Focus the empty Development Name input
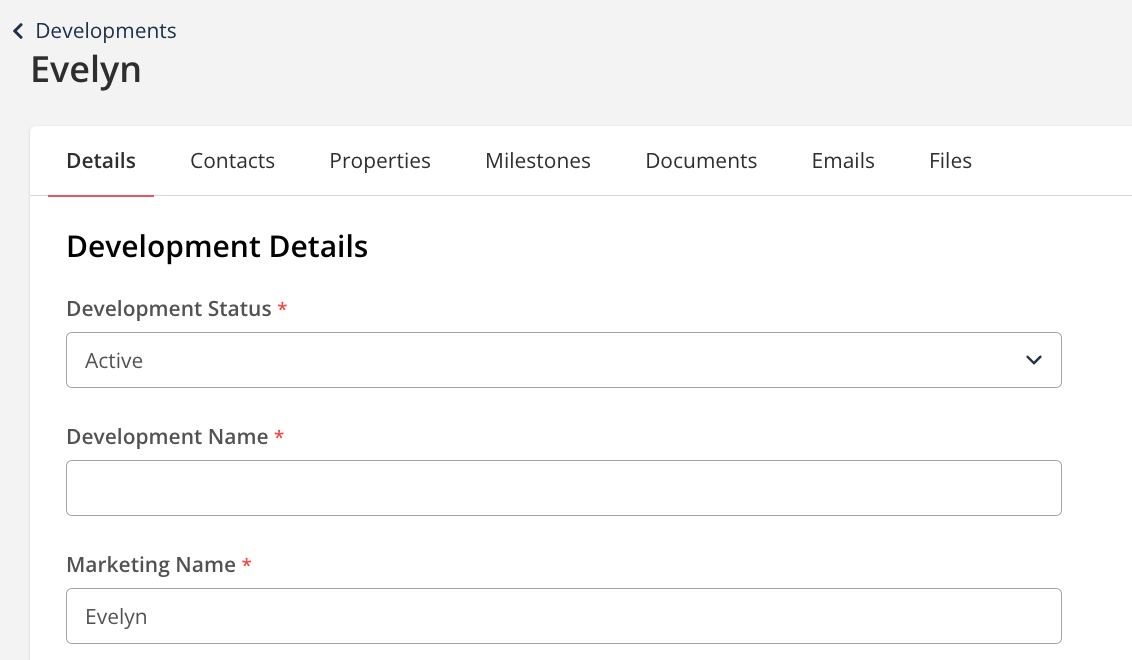 [x=563, y=488]
